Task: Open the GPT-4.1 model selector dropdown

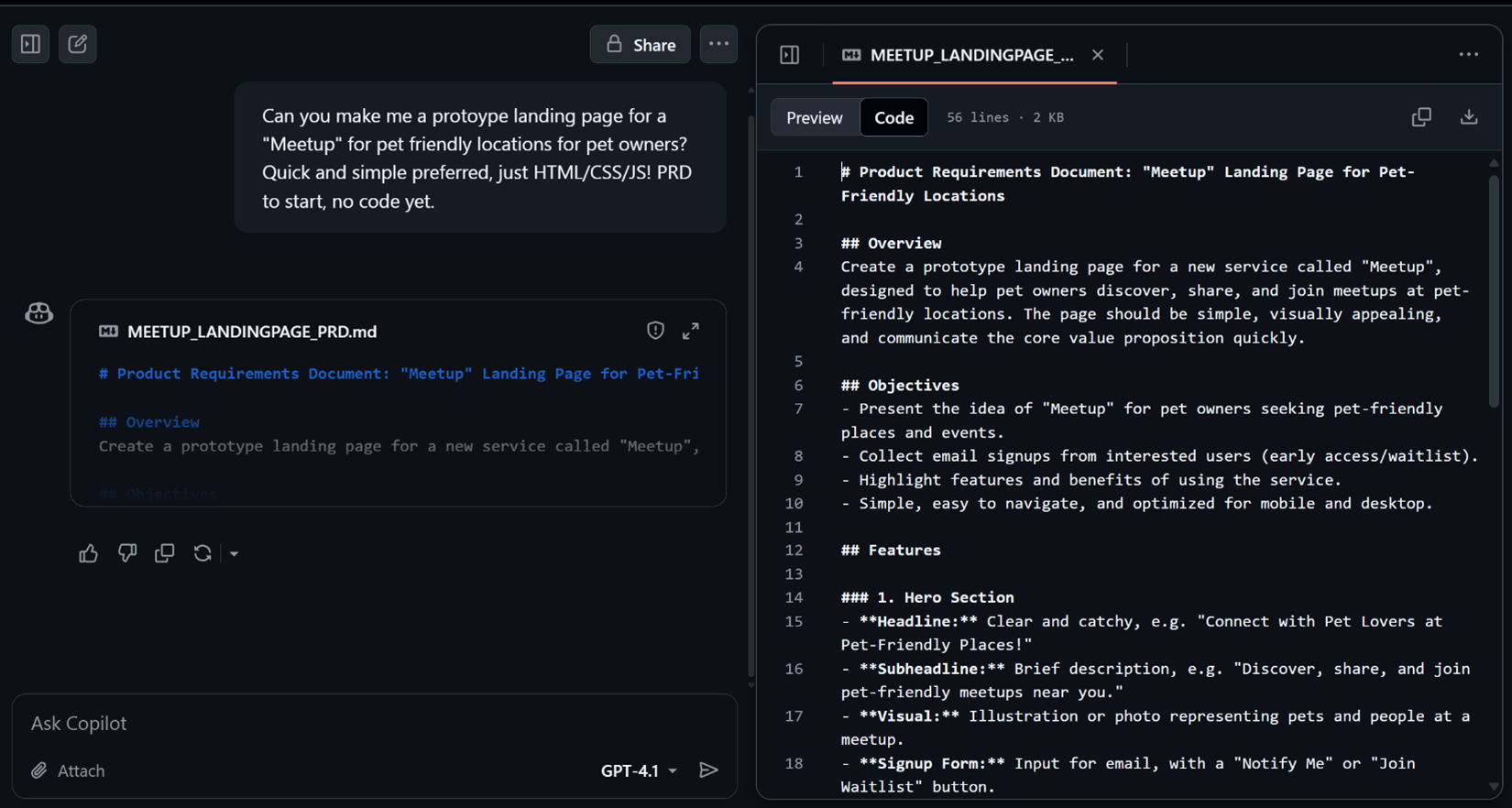Action: click(x=639, y=770)
